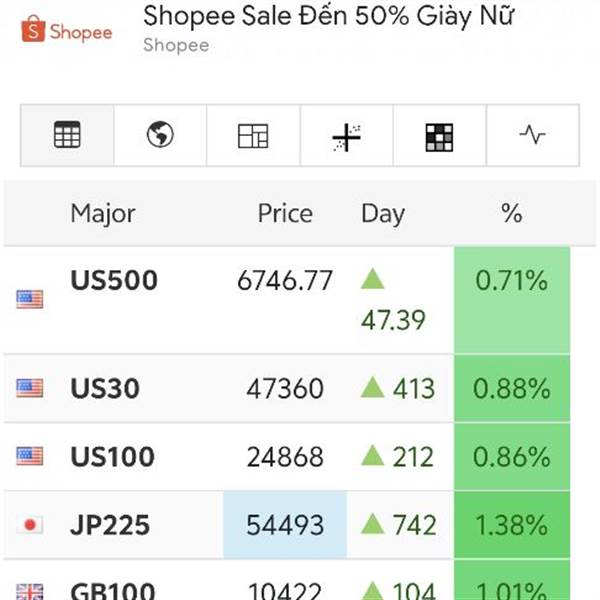Open the US30 index link

[105, 388]
